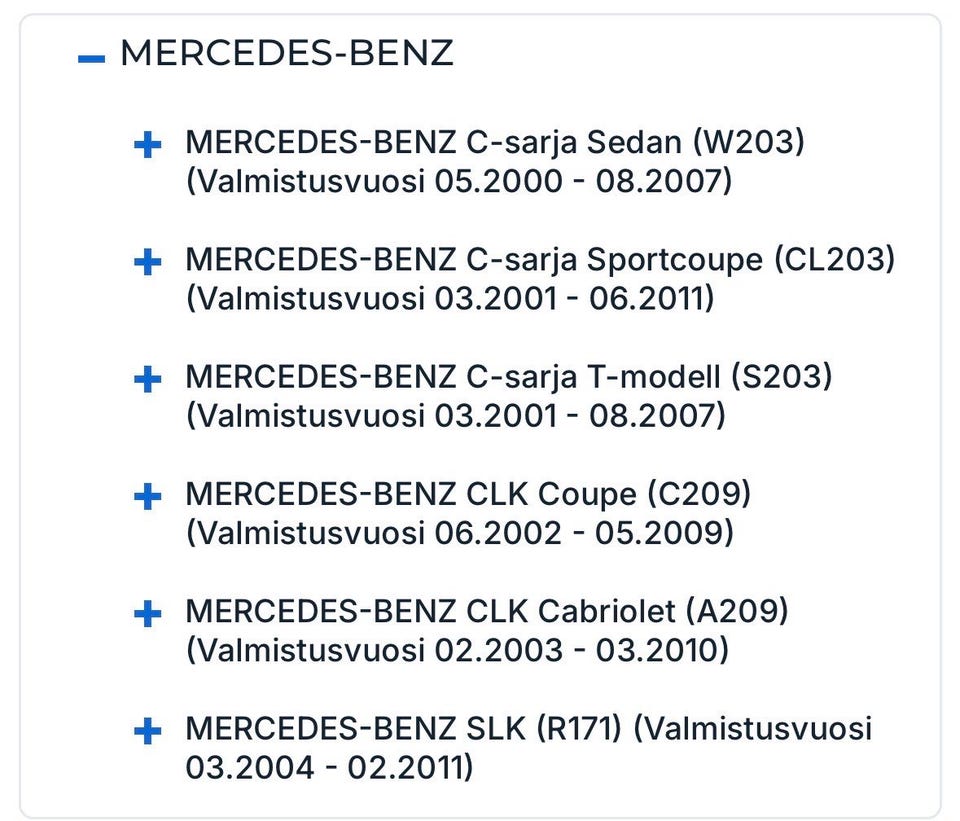
Task: Expand the C-sarja Sportcoupe (CL203) plus icon
Action: pos(147,263)
